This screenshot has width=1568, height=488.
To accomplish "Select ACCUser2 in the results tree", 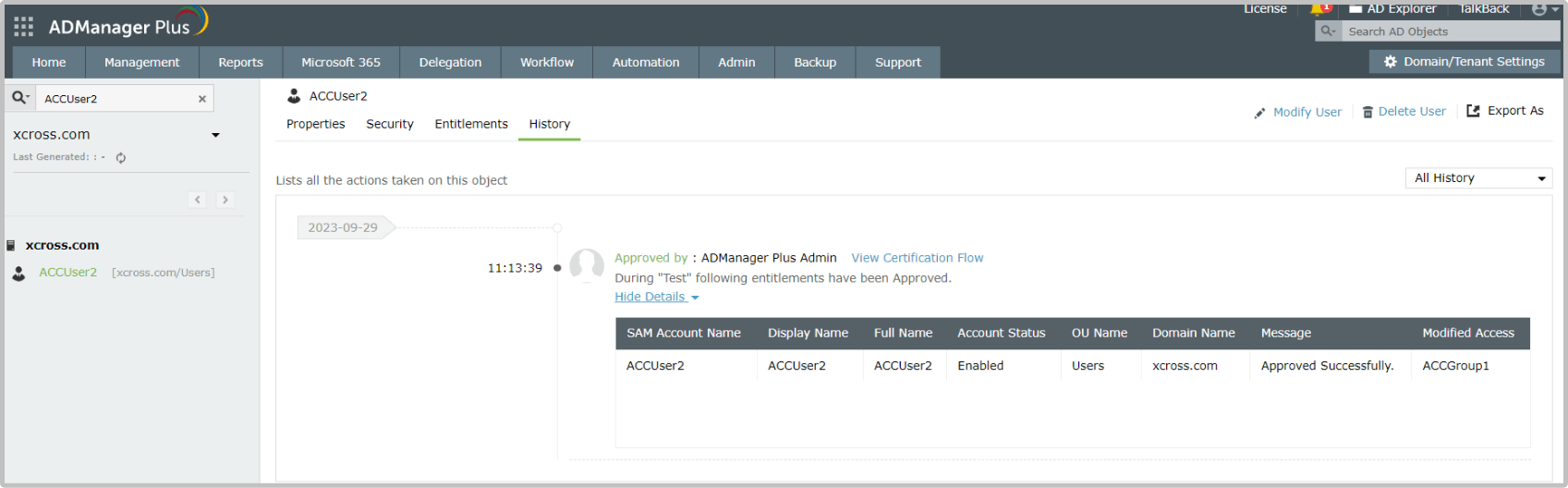I will 67,273.
